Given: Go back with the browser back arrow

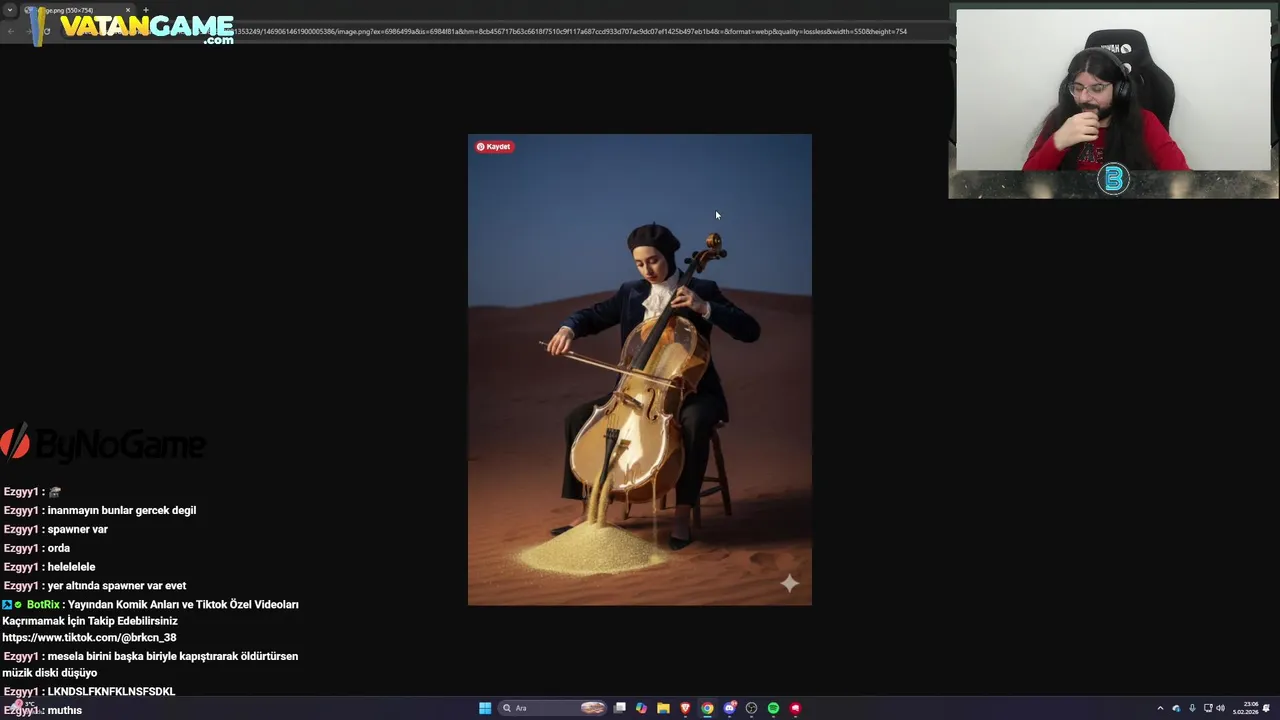Looking at the screenshot, I should 10,31.
